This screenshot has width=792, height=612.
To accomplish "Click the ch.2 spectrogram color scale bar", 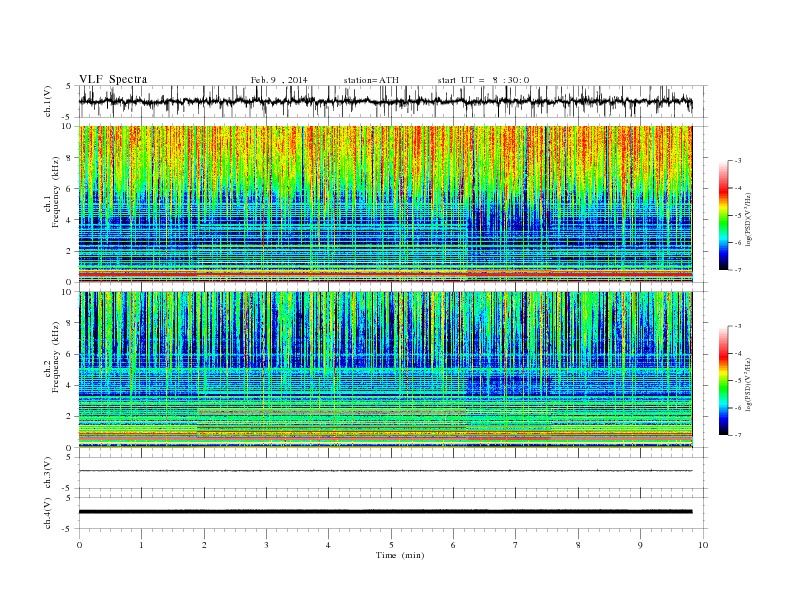I will click(723, 380).
